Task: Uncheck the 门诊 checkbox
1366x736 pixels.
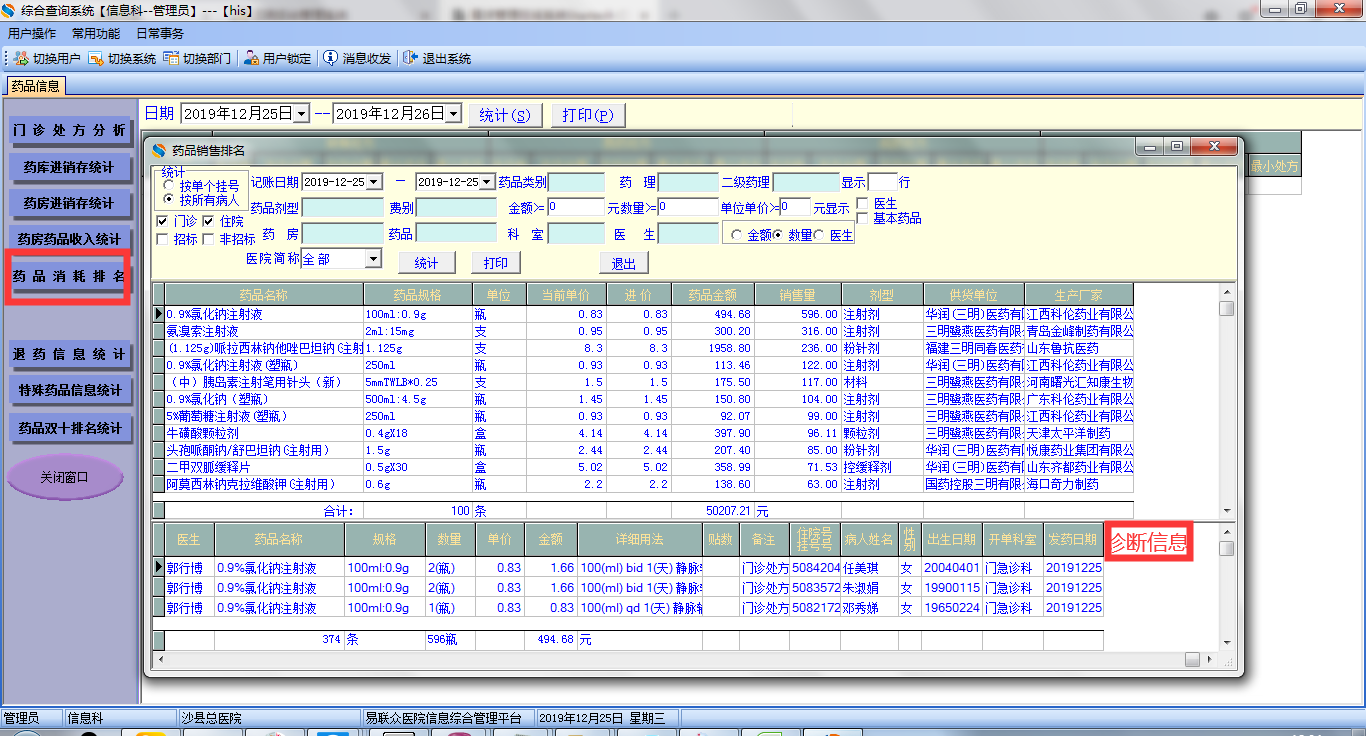Action: pyautogui.click(x=163, y=221)
